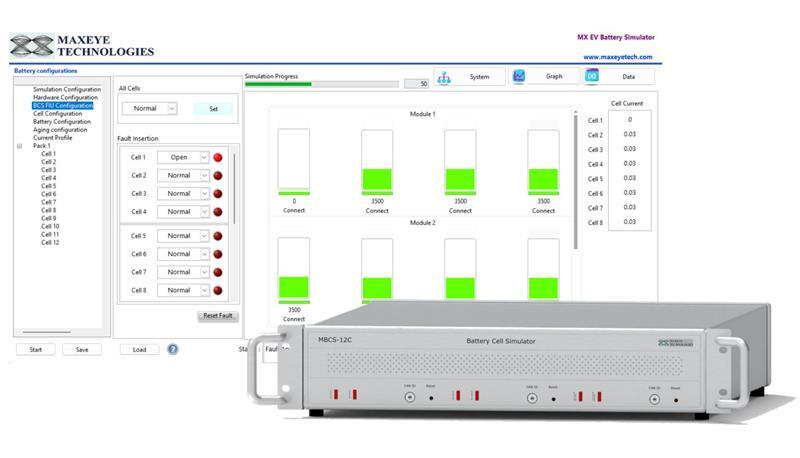
Task: Click the Fault Insertion list scrollbar
Action: click(234, 189)
